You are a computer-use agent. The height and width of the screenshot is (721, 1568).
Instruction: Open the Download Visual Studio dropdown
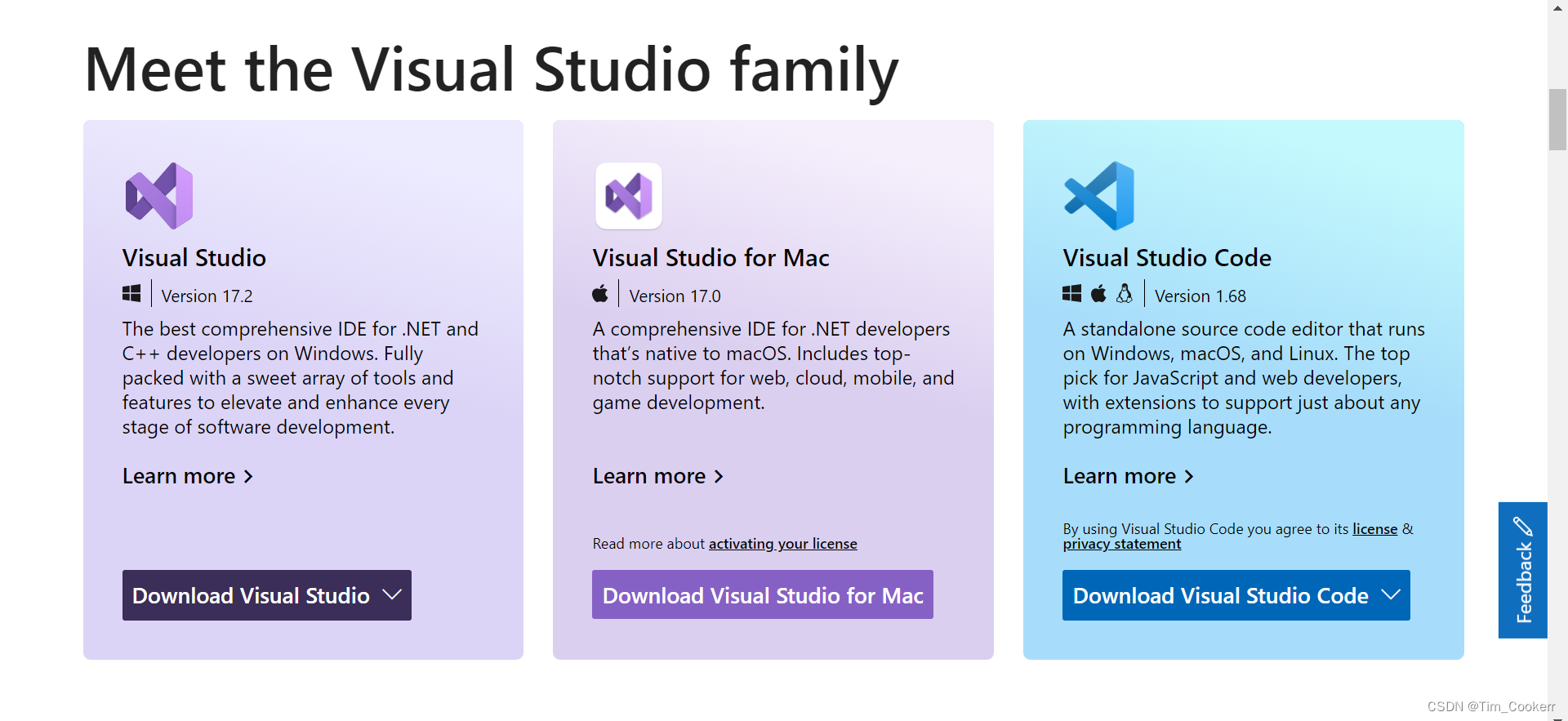pyautogui.click(x=266, y=595)
